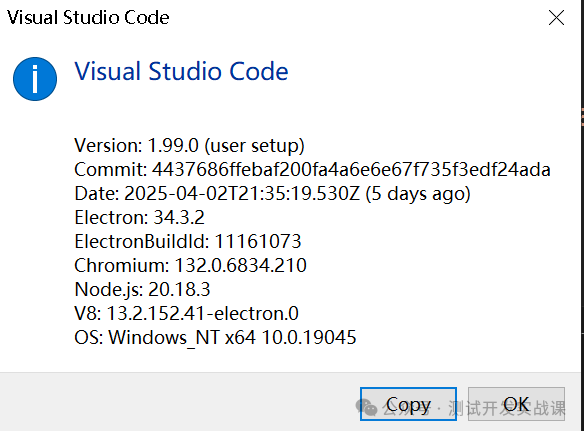The width and height of the screenshot is (584, 431).
Task: Click the ElectronBuildId 11161073 line
Action: pyautogui.click(x=188, y=241)
